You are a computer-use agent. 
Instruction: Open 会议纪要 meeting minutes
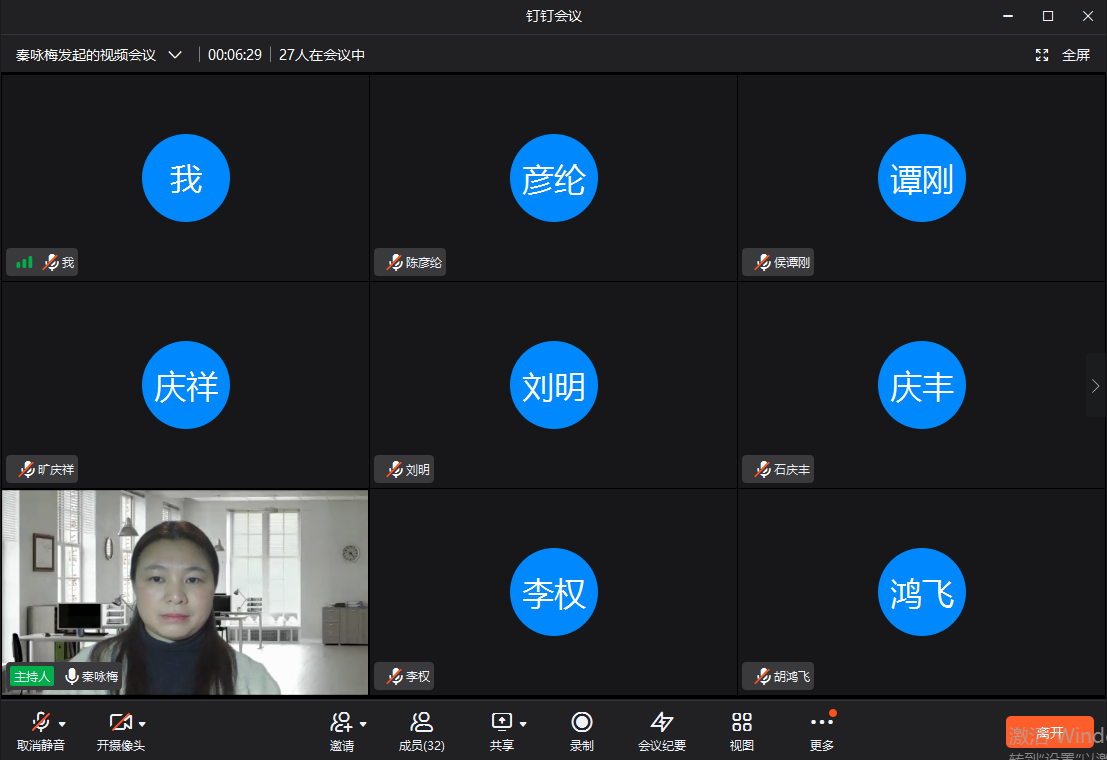coord(662,723)
